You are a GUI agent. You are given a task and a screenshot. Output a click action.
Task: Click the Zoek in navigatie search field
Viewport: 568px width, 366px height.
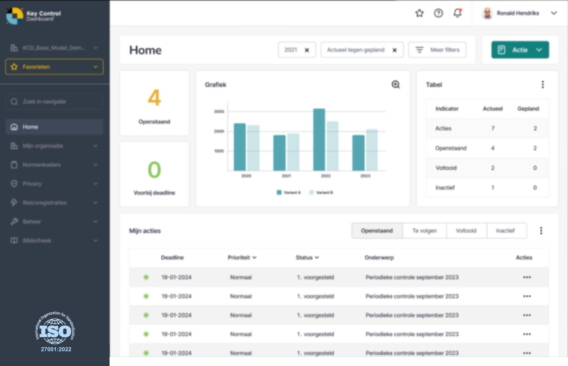tap(54, 101)
